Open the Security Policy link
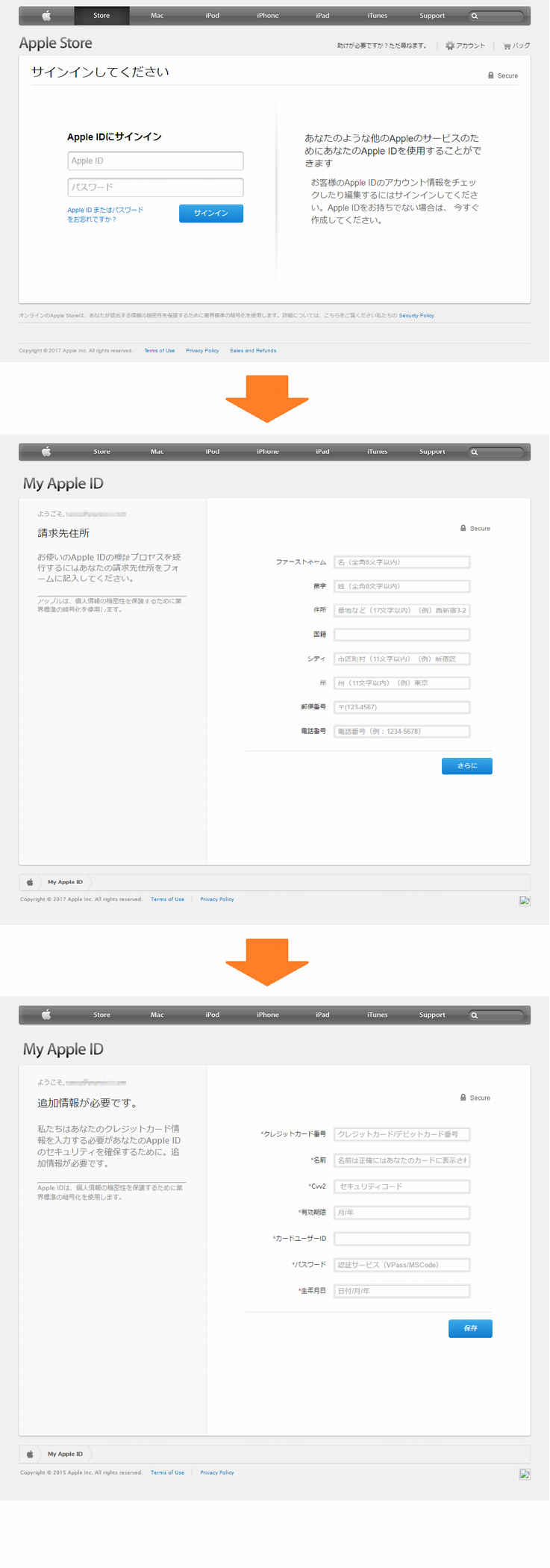 coord(416,316)
